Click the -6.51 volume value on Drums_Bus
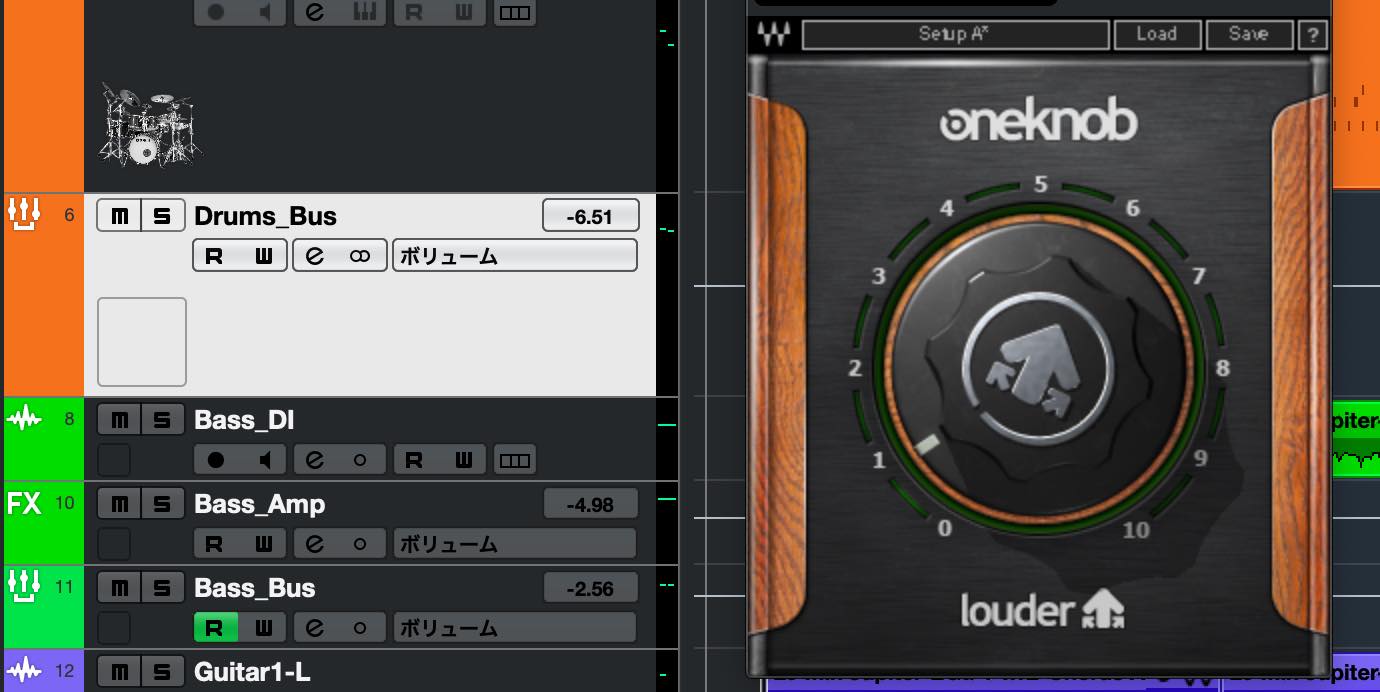1380x692 pixels. coord(590,216)
